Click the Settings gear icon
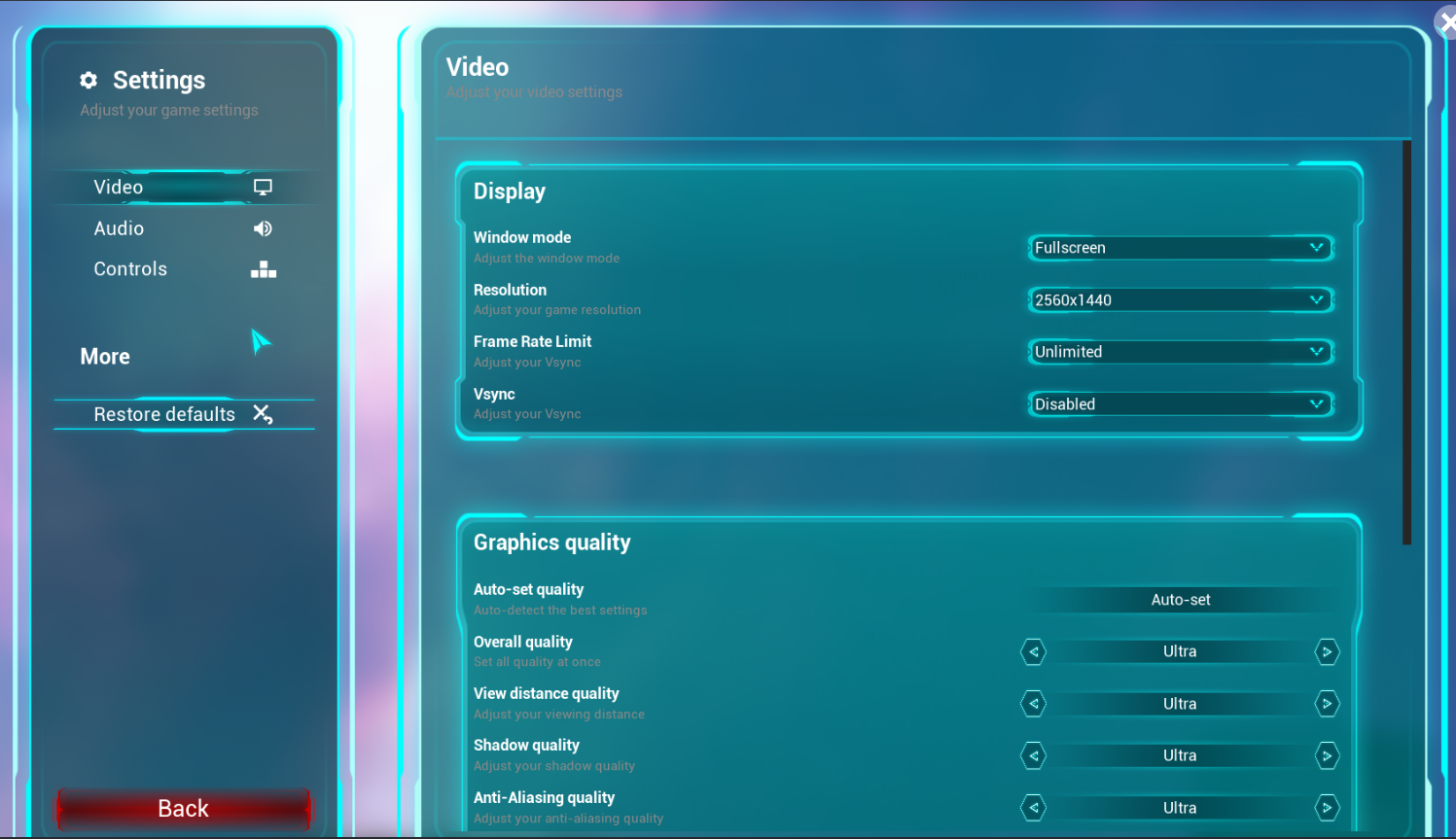This screenshot has width=1456, height=839. (89, 80)
